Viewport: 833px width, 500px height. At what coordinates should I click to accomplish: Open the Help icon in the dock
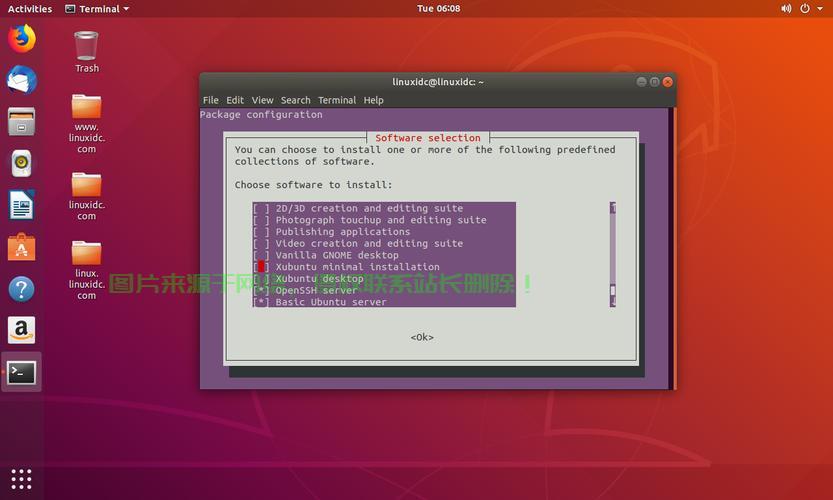pos(21,289)
